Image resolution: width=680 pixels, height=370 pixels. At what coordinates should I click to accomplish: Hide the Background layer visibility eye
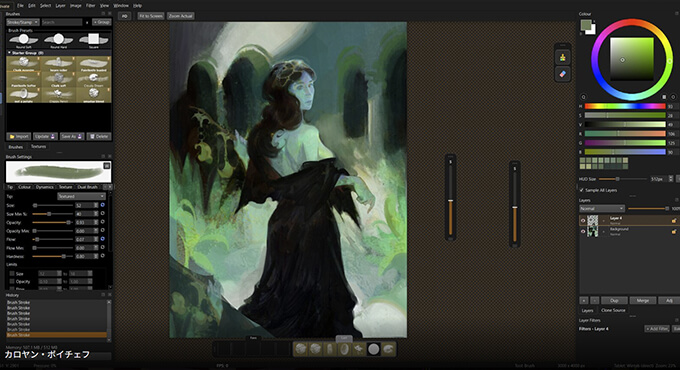point(583,232)
